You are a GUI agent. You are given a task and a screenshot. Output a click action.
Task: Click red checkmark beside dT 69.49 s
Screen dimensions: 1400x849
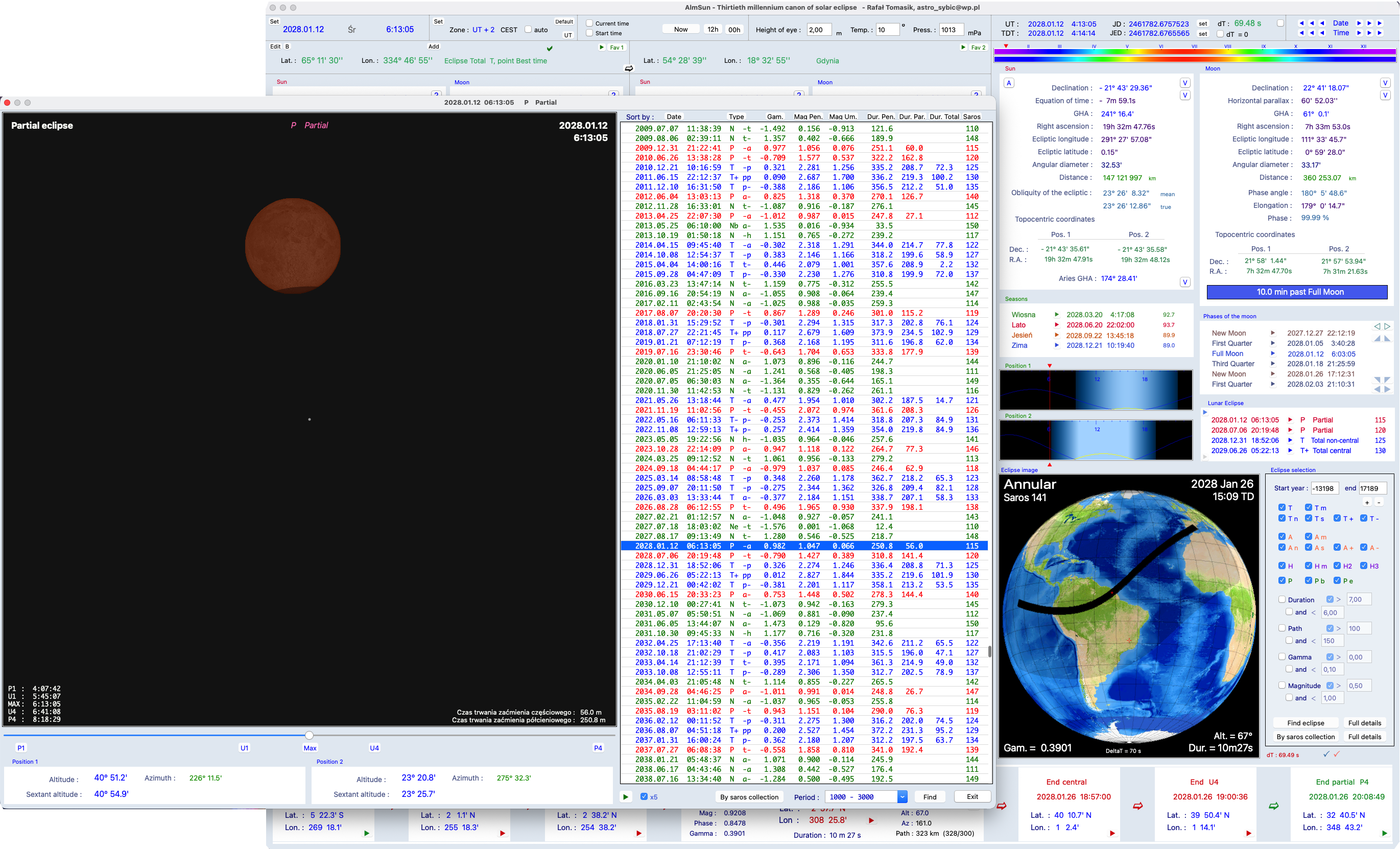[x=1336, y=754]
